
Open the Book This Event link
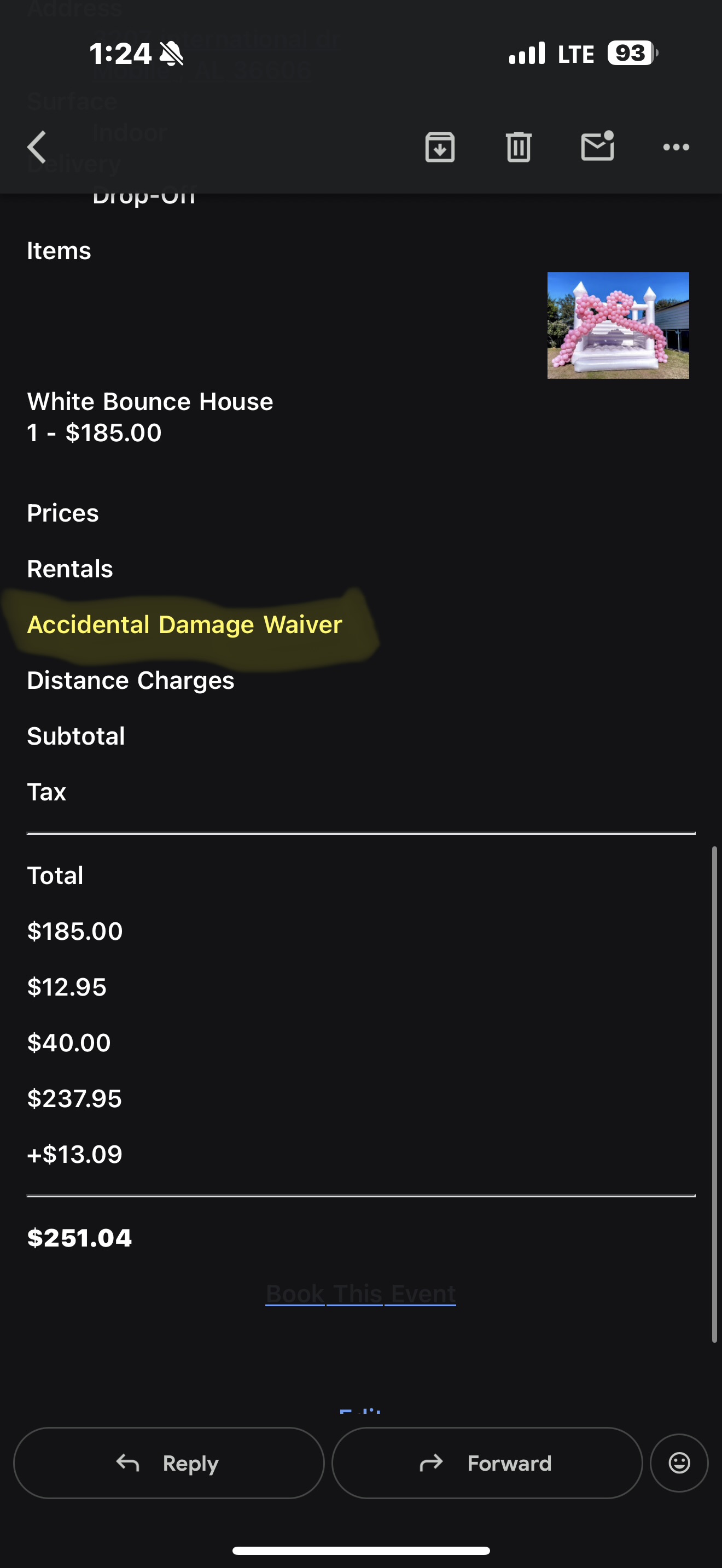click(x=360, y=1294)
